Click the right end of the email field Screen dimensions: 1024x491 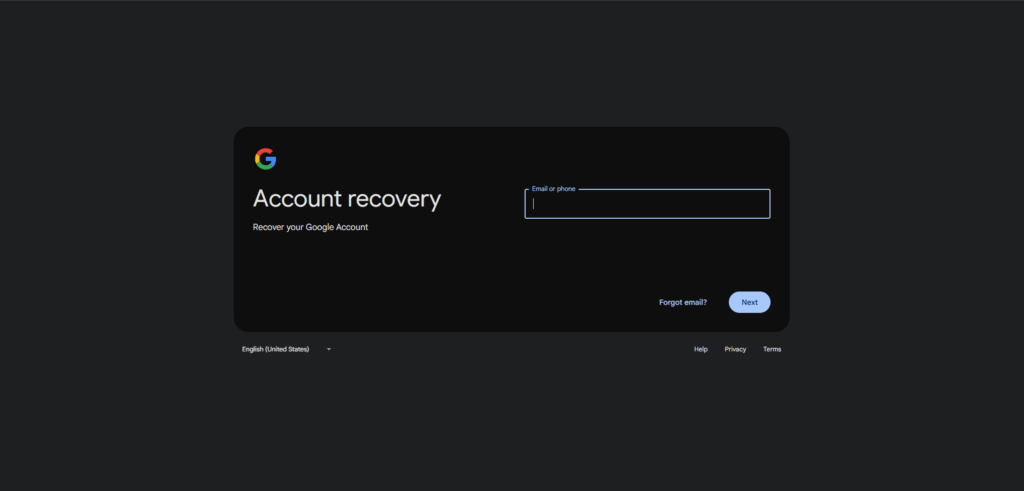[x=760, y=204]
